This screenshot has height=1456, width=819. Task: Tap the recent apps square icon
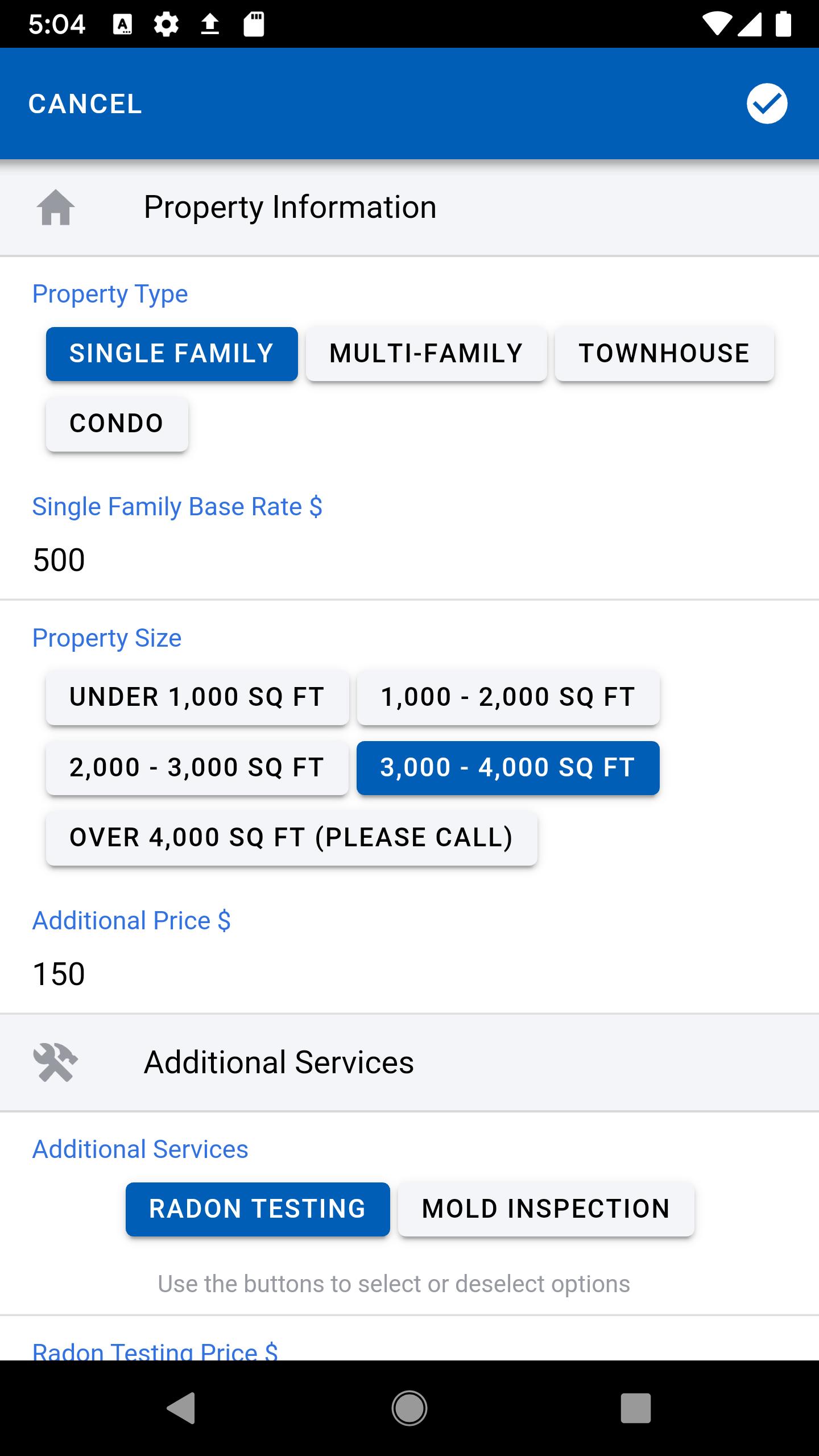pos(636,1408)
